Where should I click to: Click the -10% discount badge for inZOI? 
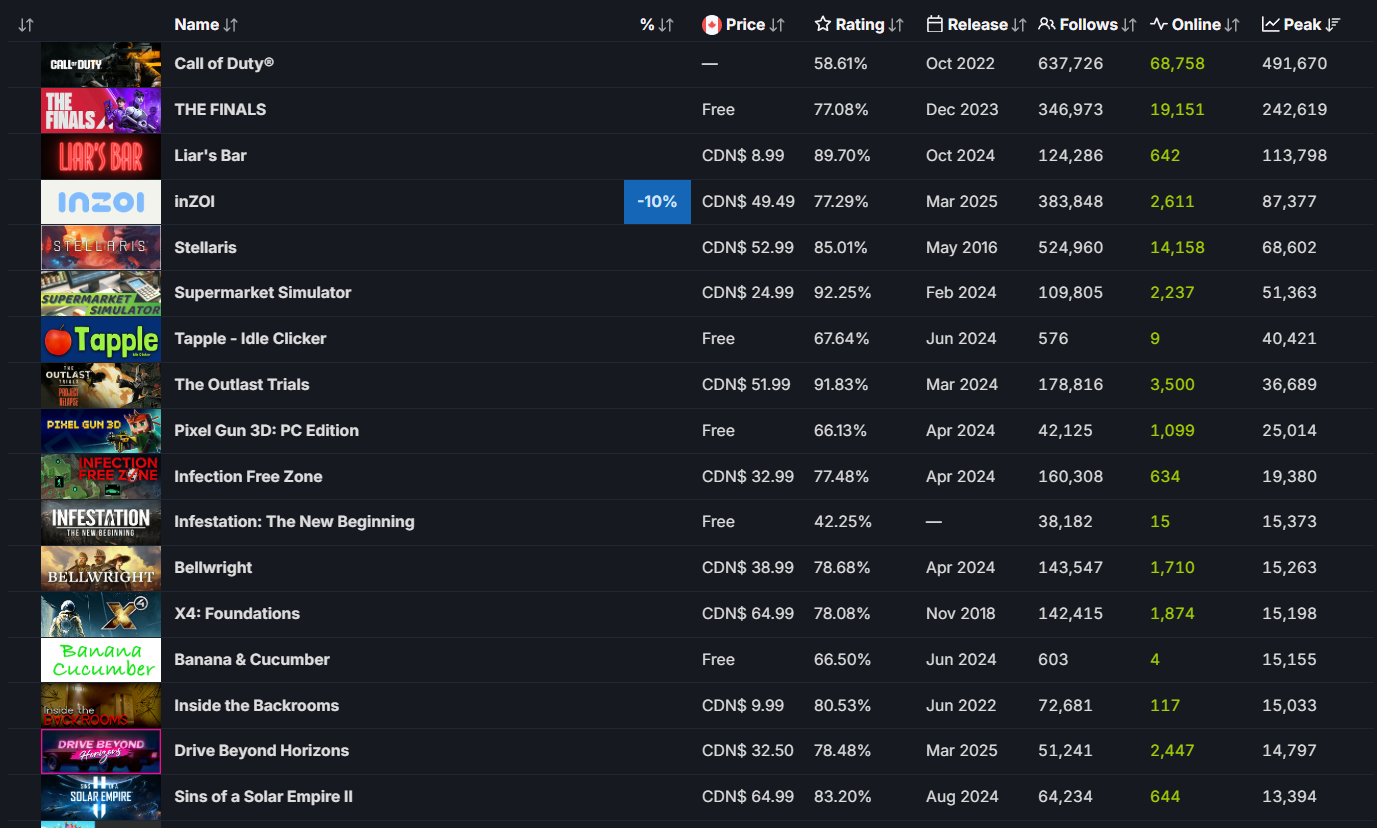pos(657,202)
